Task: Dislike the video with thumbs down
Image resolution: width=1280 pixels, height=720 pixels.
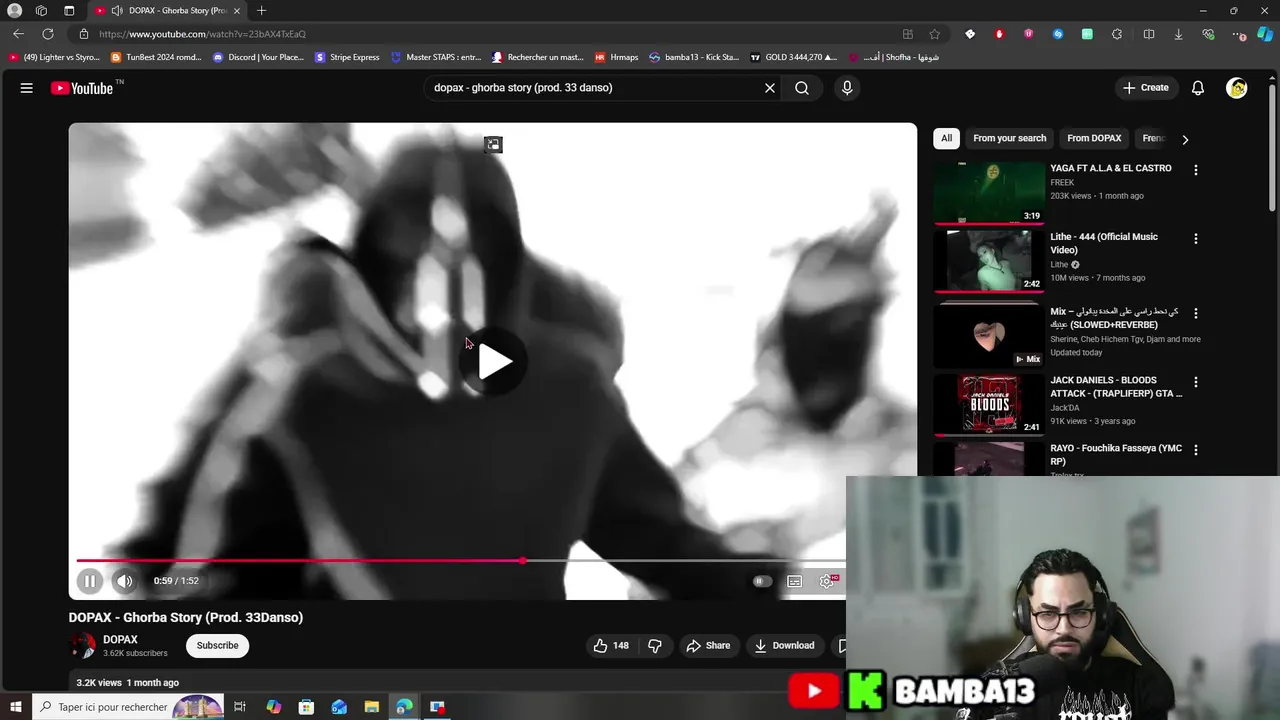Action: [x=655, y=646]
